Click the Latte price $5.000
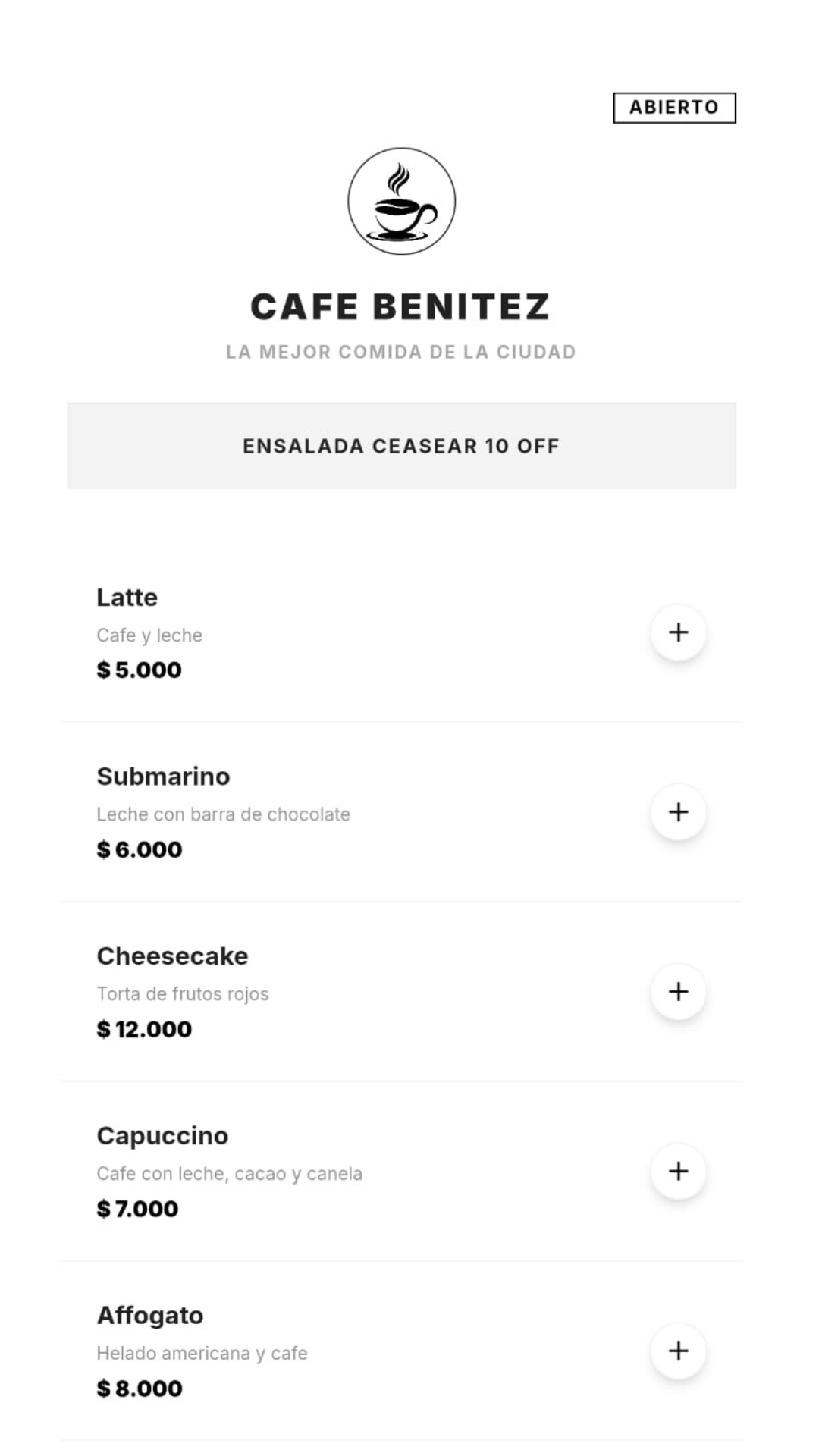The image size is (819, 1456). click(x=139, y=670)
